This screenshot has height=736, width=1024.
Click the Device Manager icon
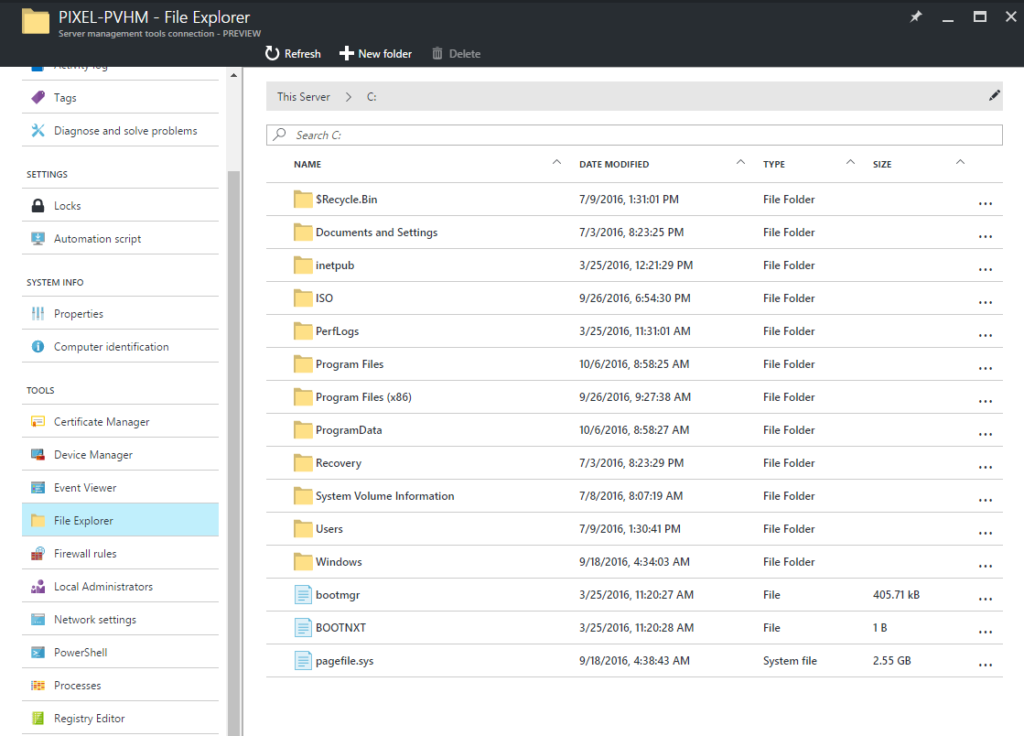pyautogui.click(x=38, y=455)
